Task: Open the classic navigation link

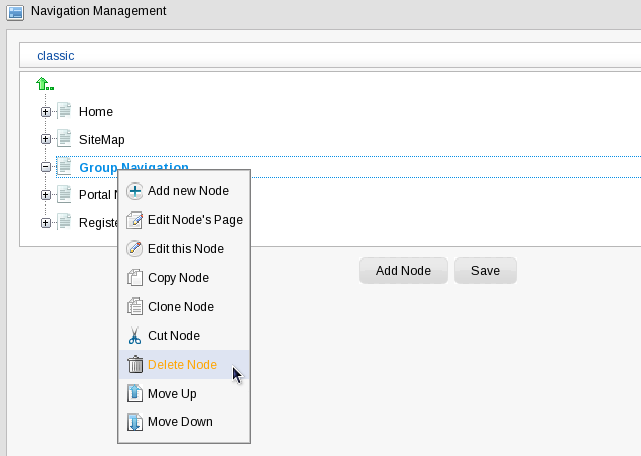Action: click(x=56, y=56)
